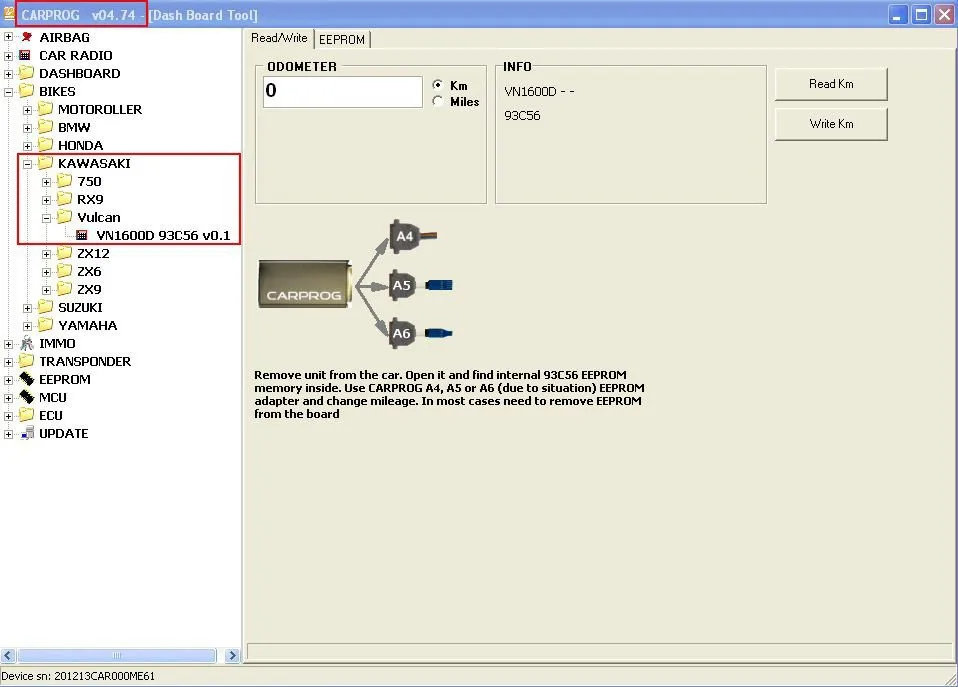
Task: Click the Write Km button
Action: coord(831,124)
